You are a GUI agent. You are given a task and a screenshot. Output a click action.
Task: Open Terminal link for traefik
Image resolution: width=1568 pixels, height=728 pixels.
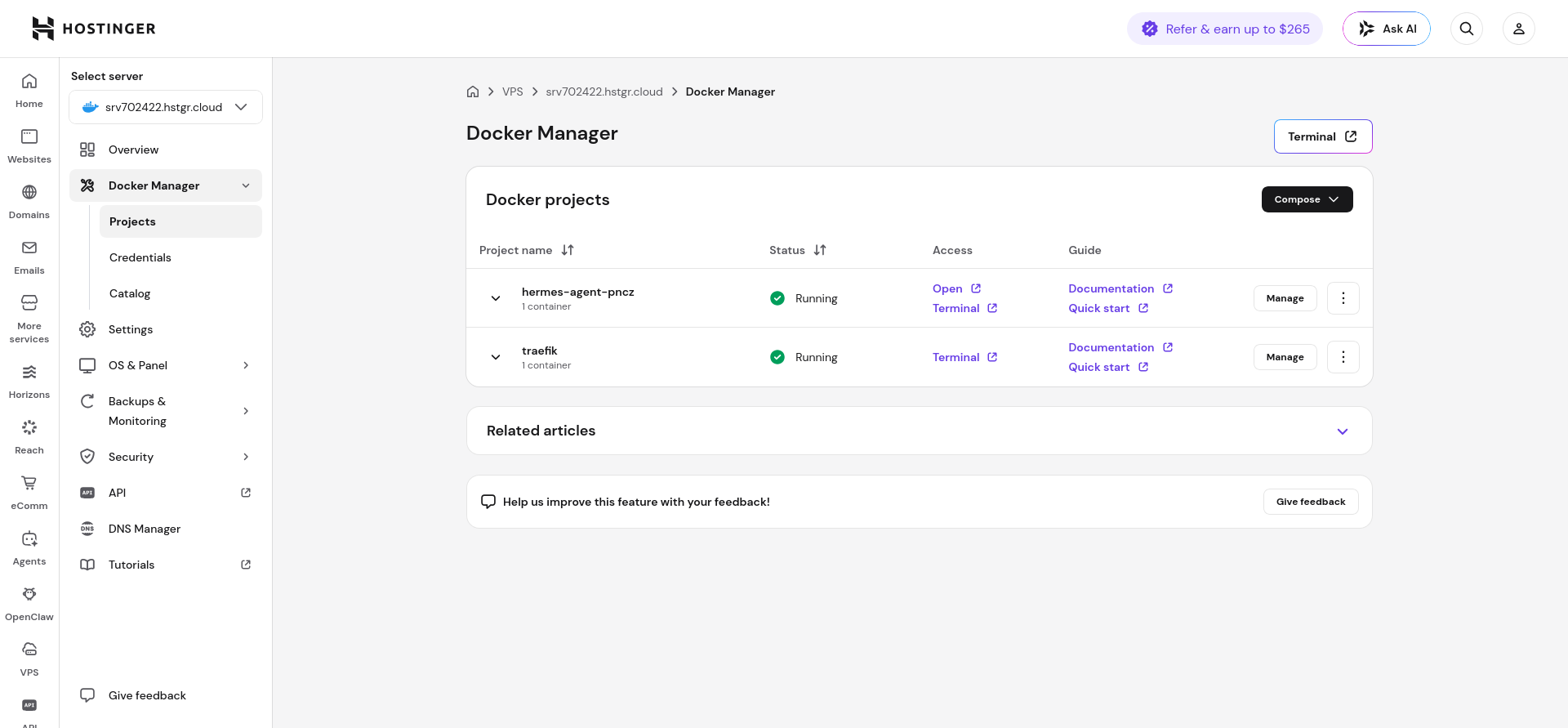tap(964, 357)
